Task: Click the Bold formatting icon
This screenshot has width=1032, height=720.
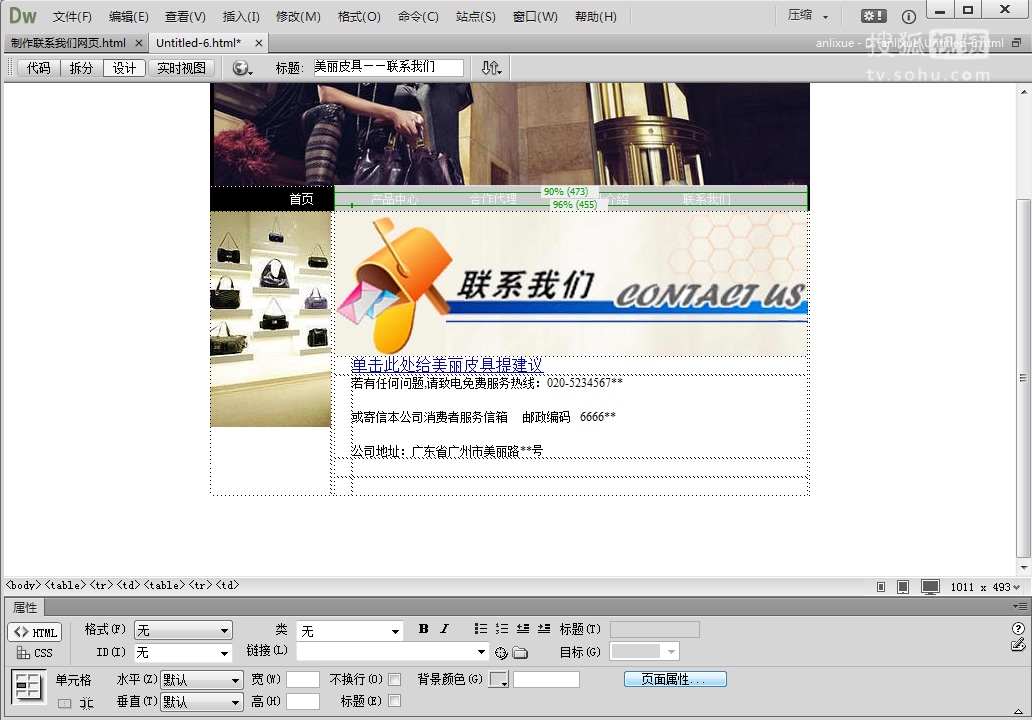Action: click(423, 629)
